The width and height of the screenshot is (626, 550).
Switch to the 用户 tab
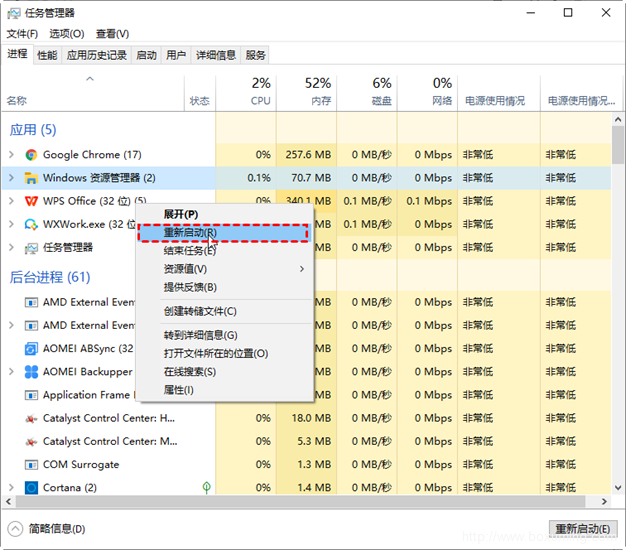point(176,55)
